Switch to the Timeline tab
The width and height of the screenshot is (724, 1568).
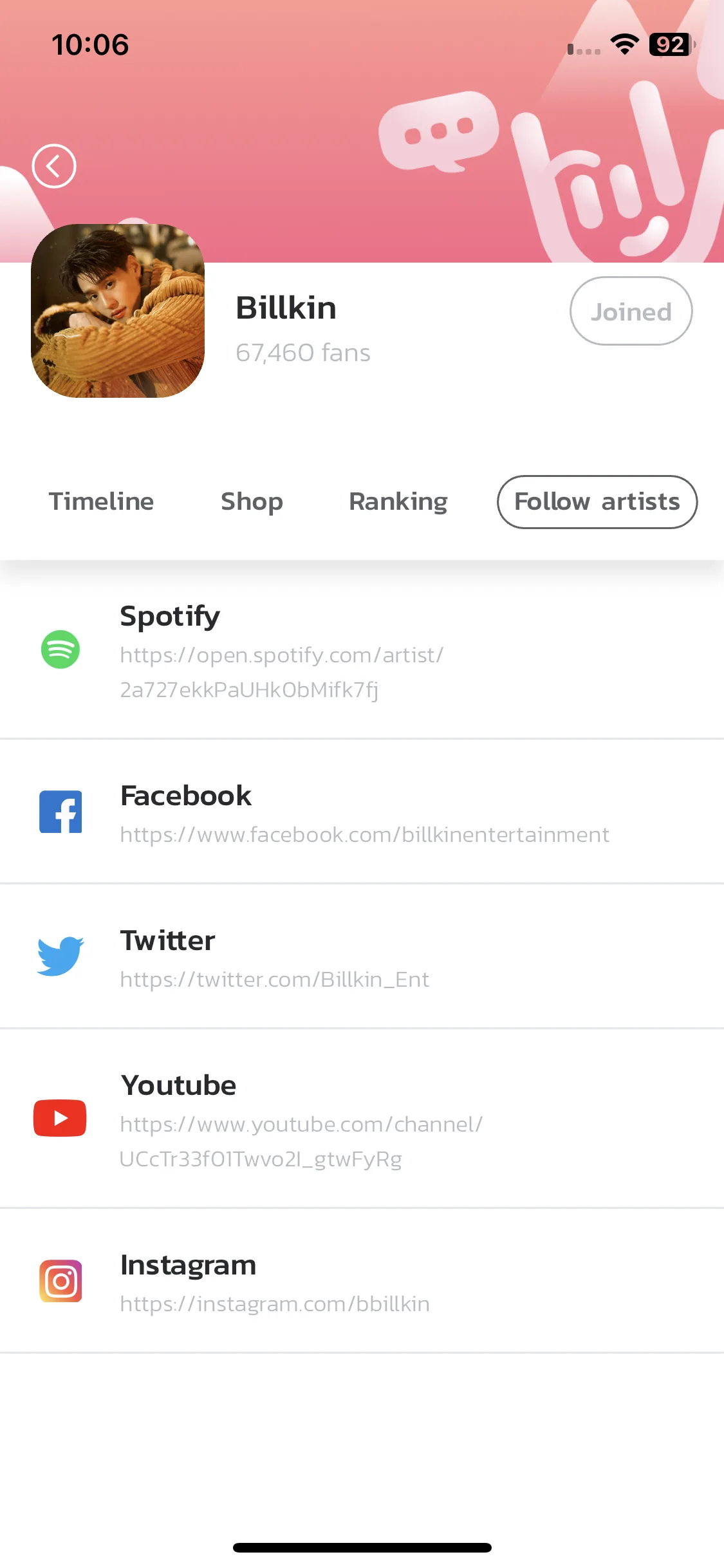pyautogui.click(x=102, y=501)
